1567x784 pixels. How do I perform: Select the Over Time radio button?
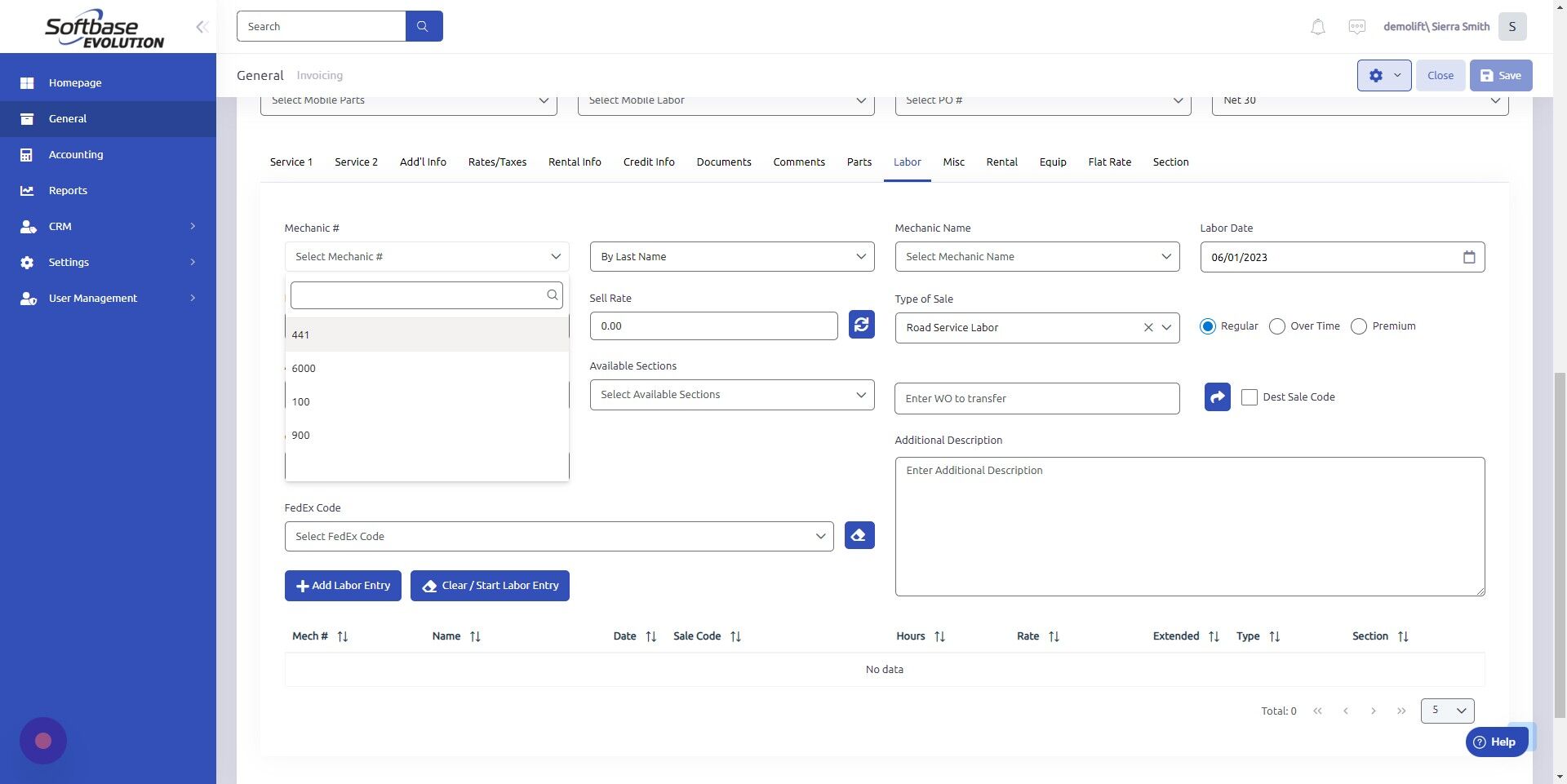pos(1276,326)
